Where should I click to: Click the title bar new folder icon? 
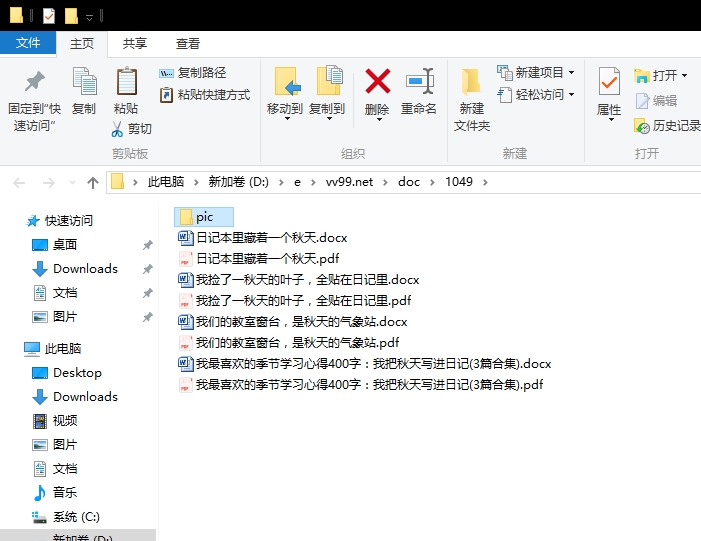pyautogui.click(x=71, y=16)
